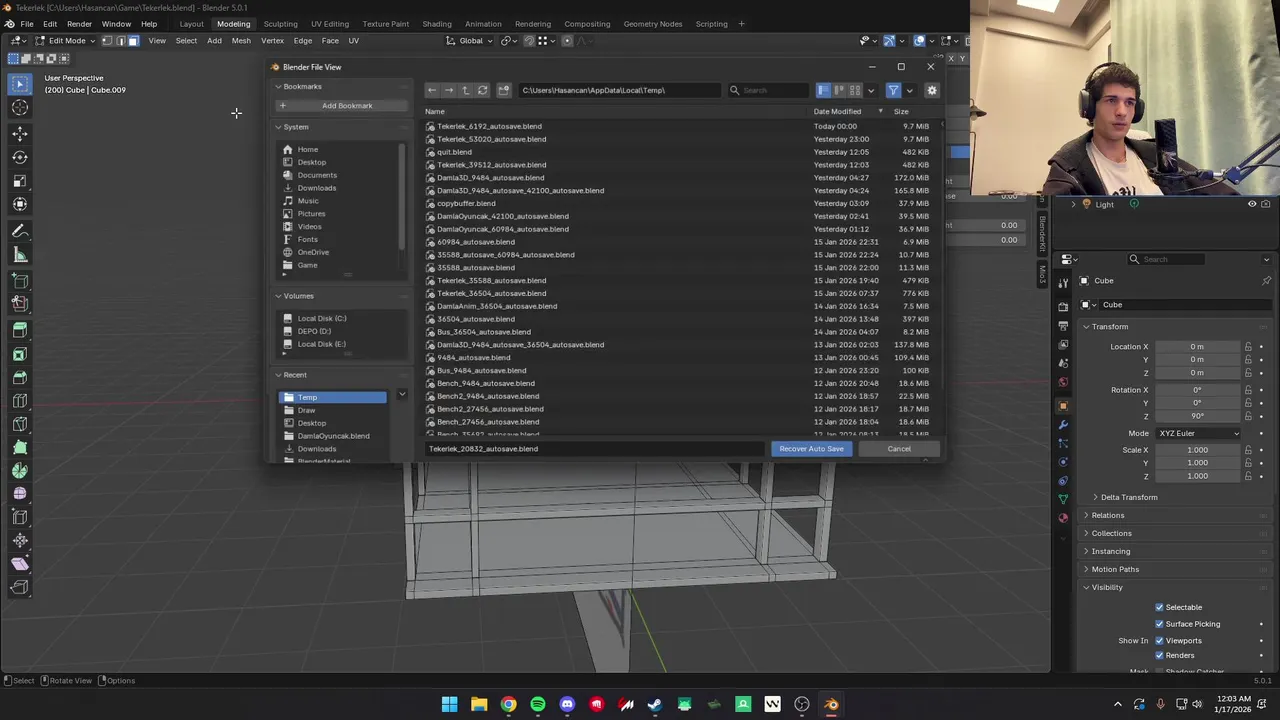The height and width of the screenshot is (720, 1280).
Task: Open Documents in System list
Action: click(x=317, y=175)
